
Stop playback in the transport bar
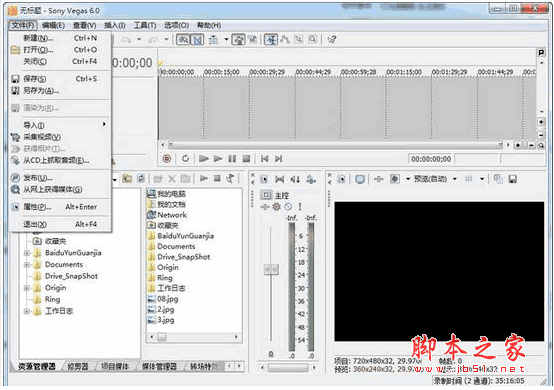coord(246,159)
